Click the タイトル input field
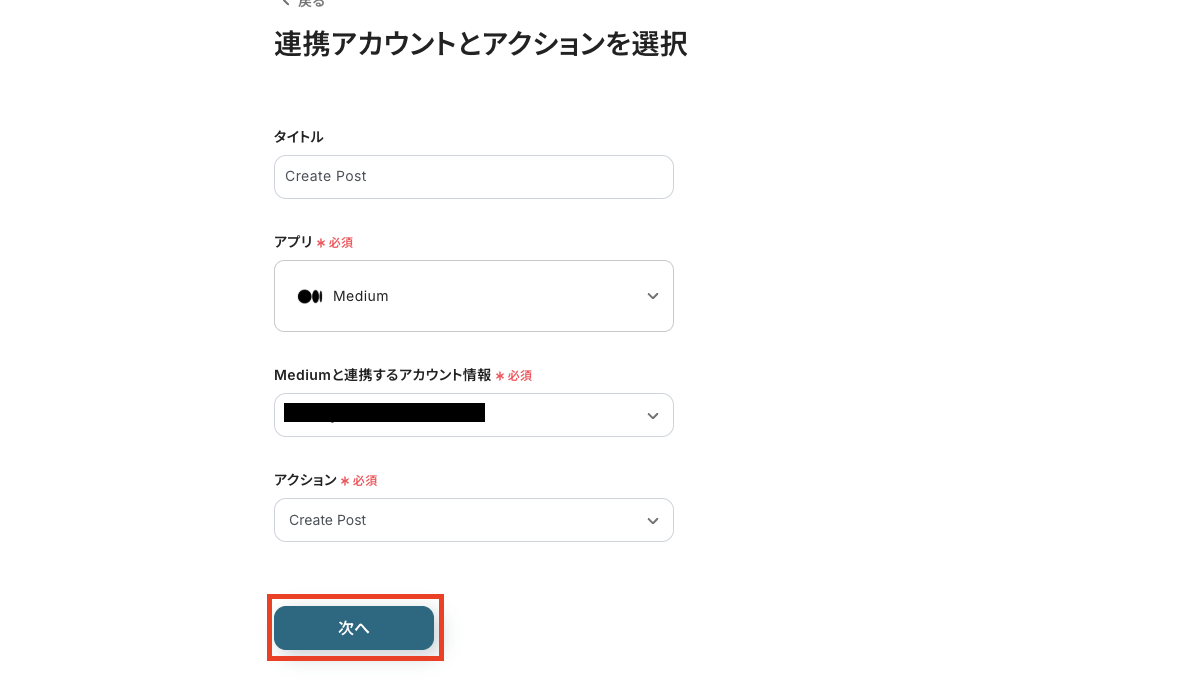 pyautogui.click(x=473, y=177)
